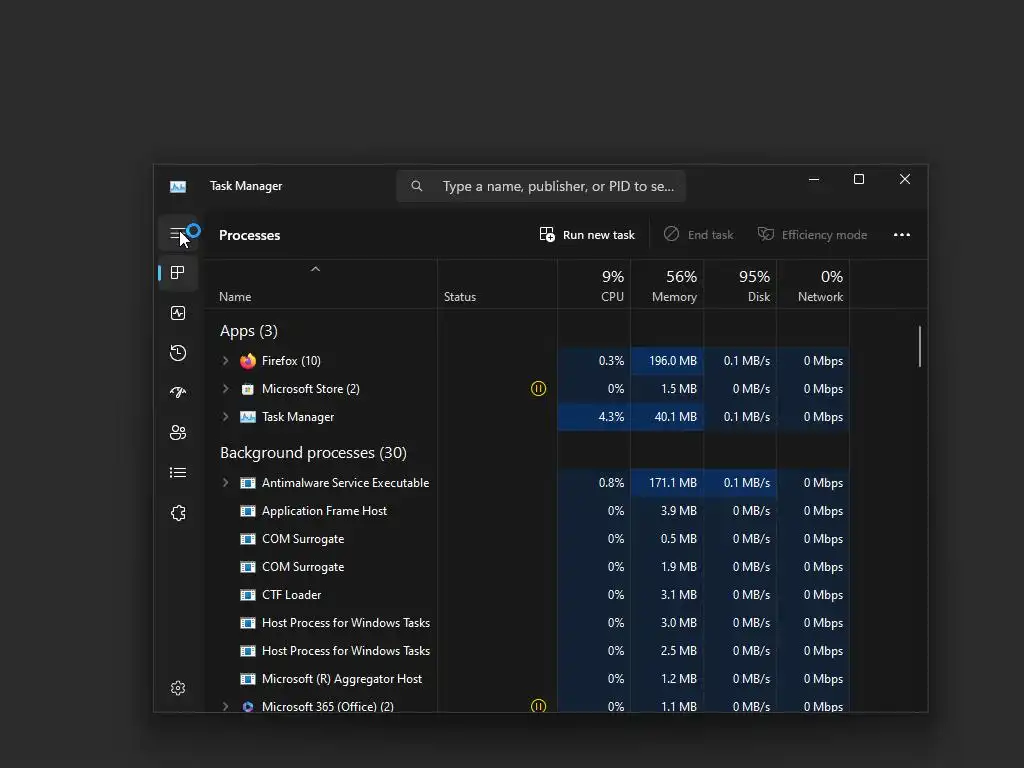Click the End task button

click(x=698, y=234)
